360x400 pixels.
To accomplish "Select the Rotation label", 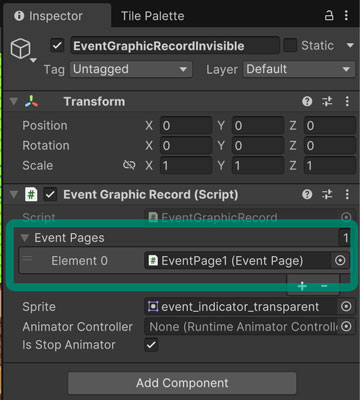I will click(46, 146).
